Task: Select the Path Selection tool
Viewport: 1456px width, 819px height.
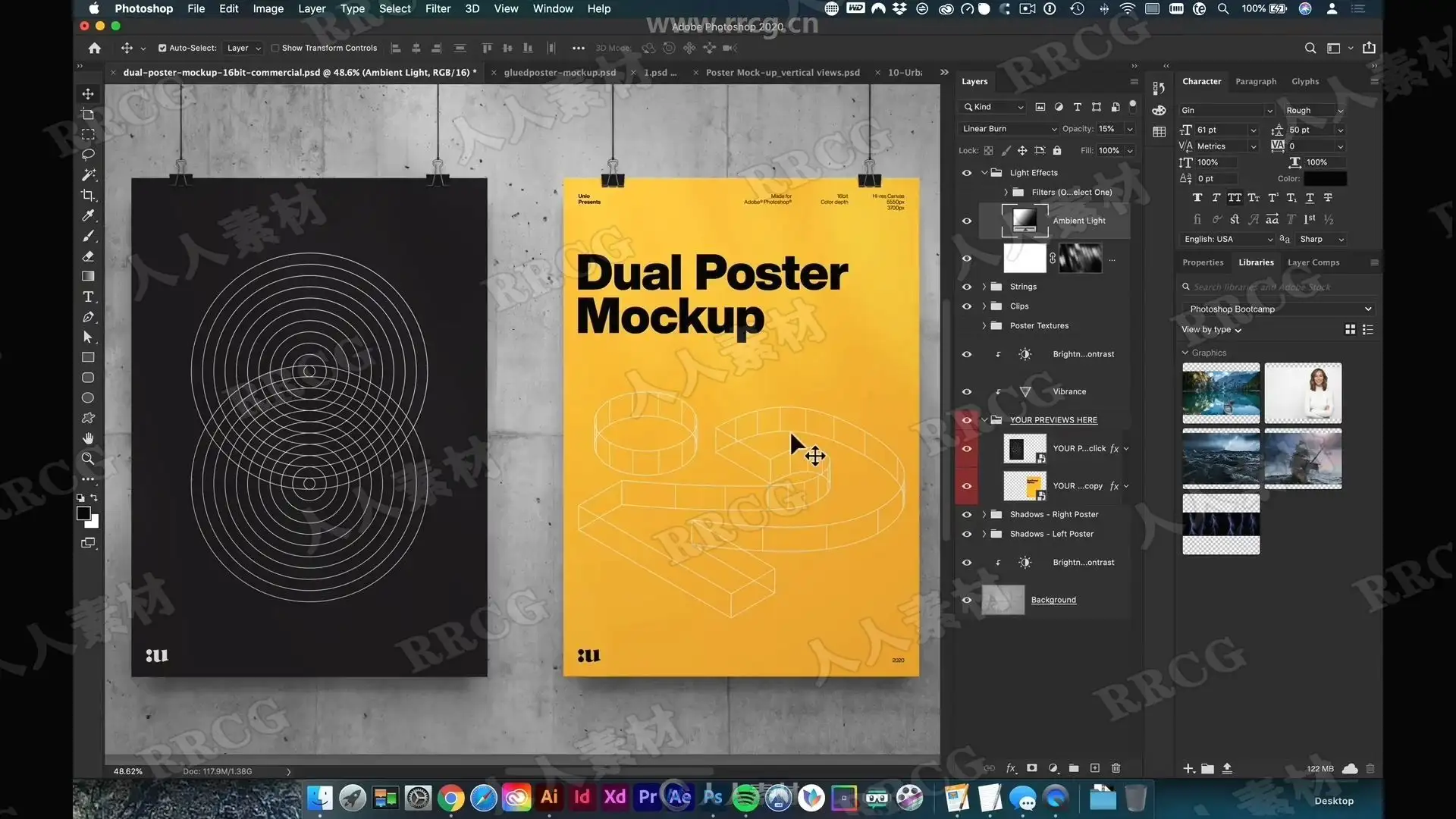Action: coord(88,337)
